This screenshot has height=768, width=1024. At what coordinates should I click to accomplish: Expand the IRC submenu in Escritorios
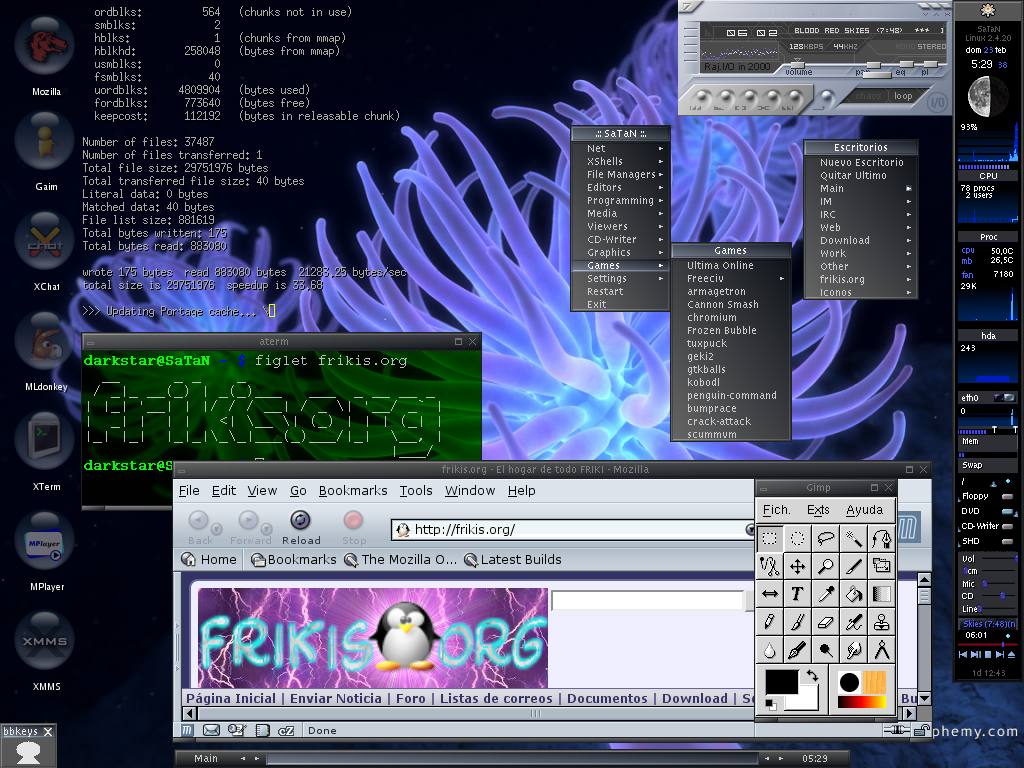(x=861, y=214)
